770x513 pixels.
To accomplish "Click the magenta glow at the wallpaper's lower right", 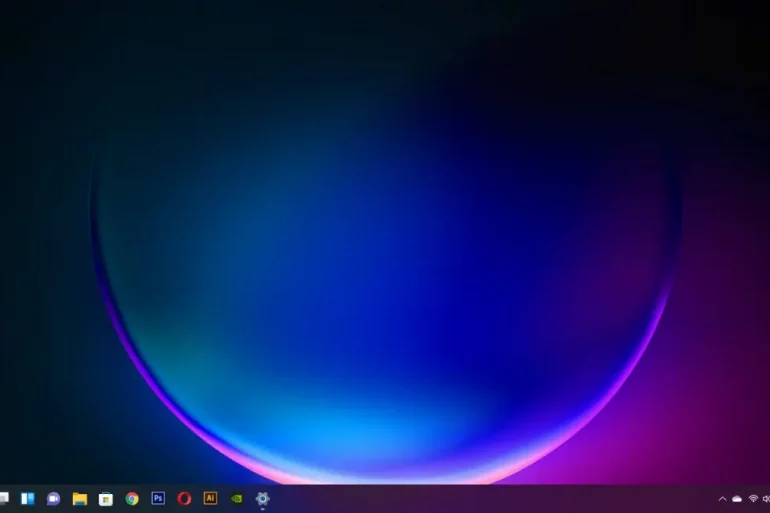I will pyautogui.click(x=700, y=420).
